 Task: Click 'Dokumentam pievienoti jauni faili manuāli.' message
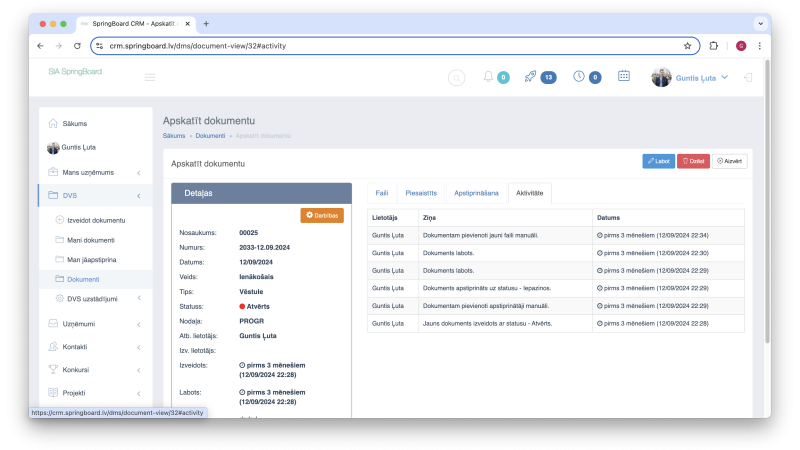coord(480,236)
